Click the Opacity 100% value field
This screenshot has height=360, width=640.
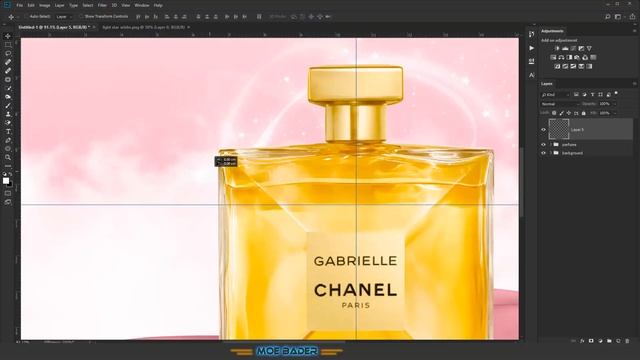tap(604, 104)
